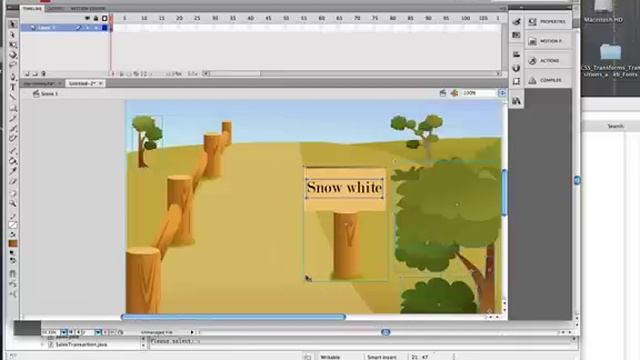Select the Zoom magnifier tool
The width and height of the screenshot is (640, 360).
click(13, 203)
